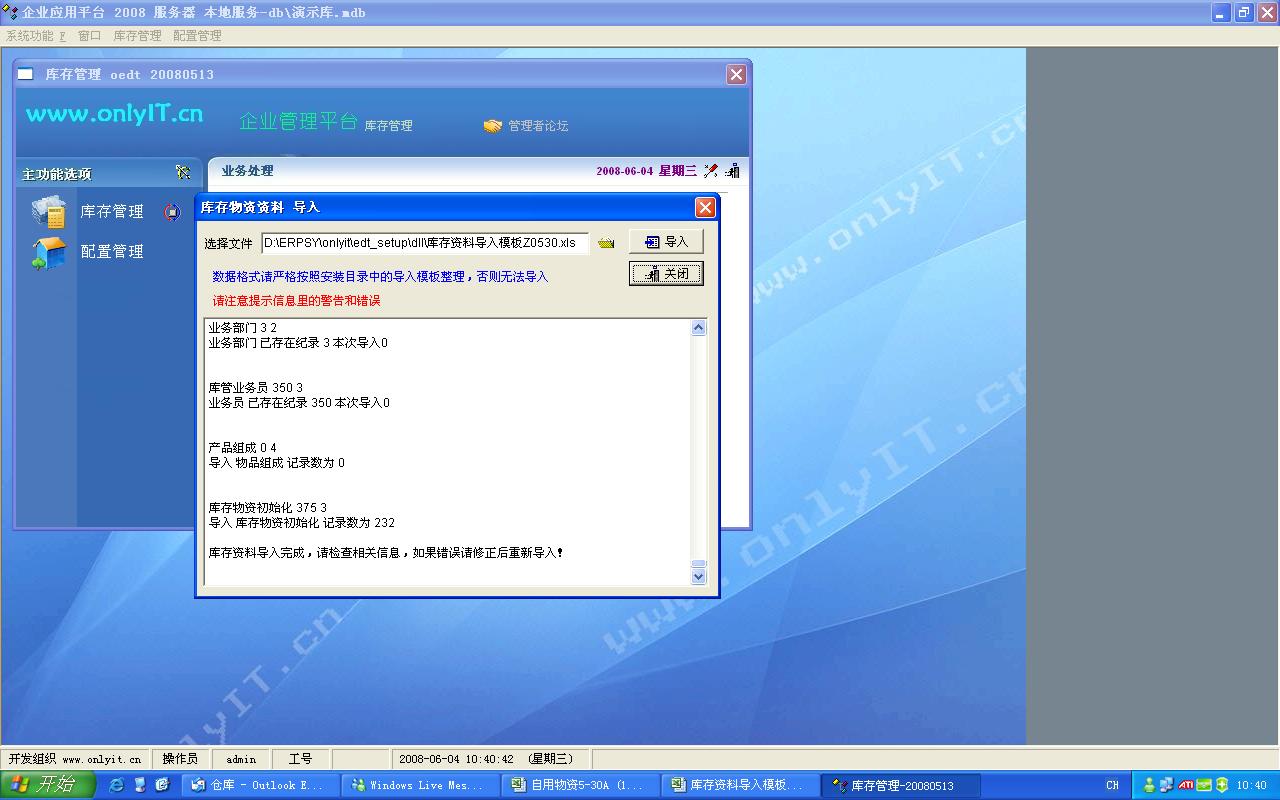Open the 窗口 menu
The width and height of the screenshot is (1280, 800).
point(89,35)
